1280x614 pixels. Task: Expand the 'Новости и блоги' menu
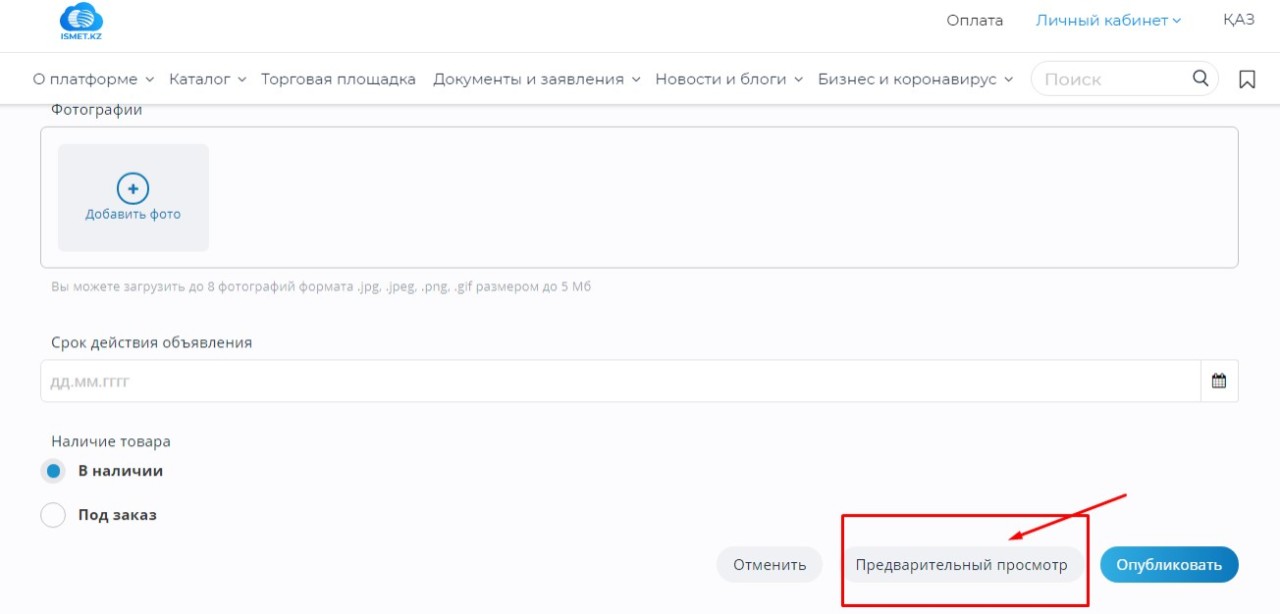tap(728, 79)
